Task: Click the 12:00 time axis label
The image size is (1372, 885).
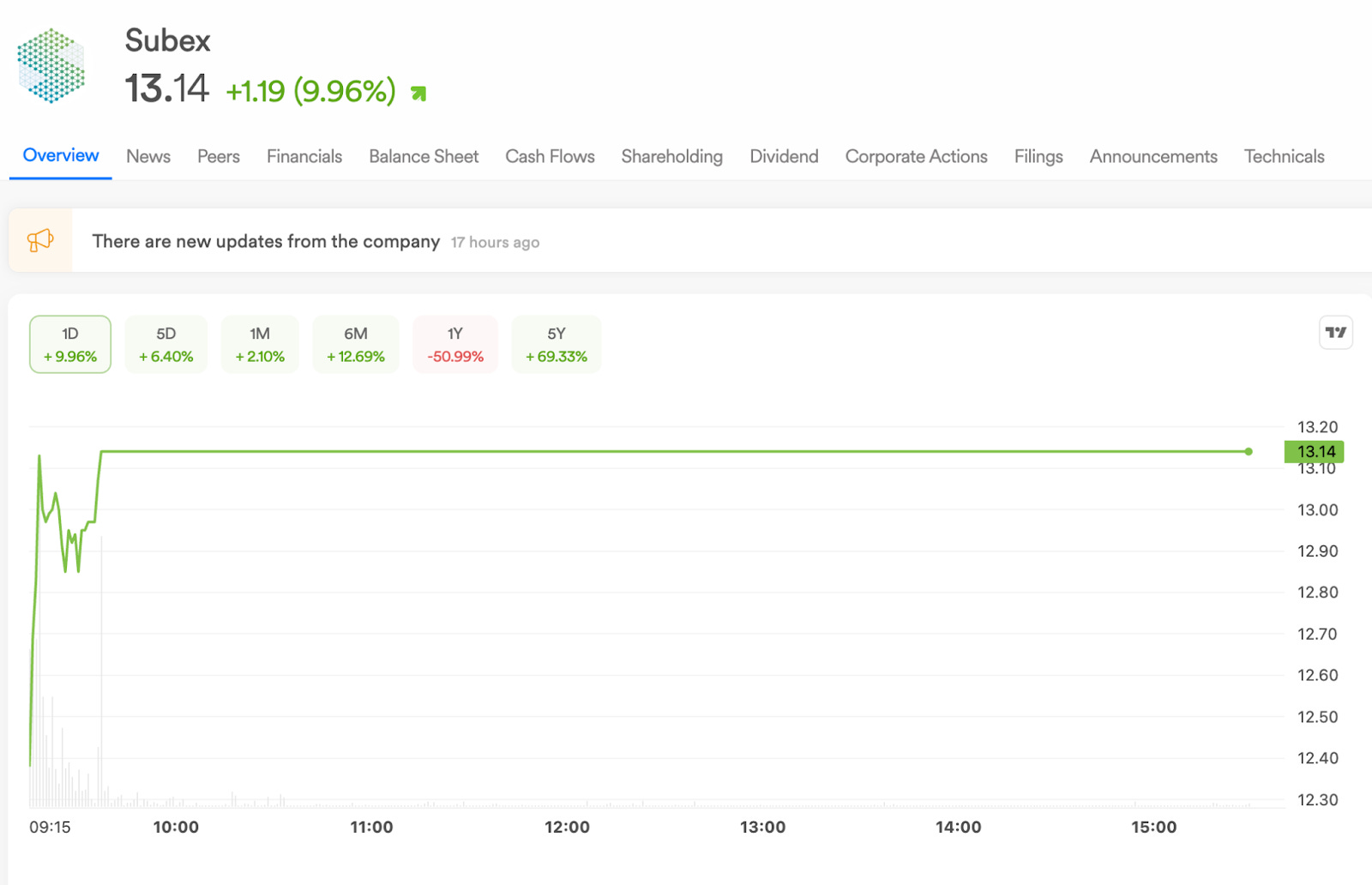Action: coord(567,827)
